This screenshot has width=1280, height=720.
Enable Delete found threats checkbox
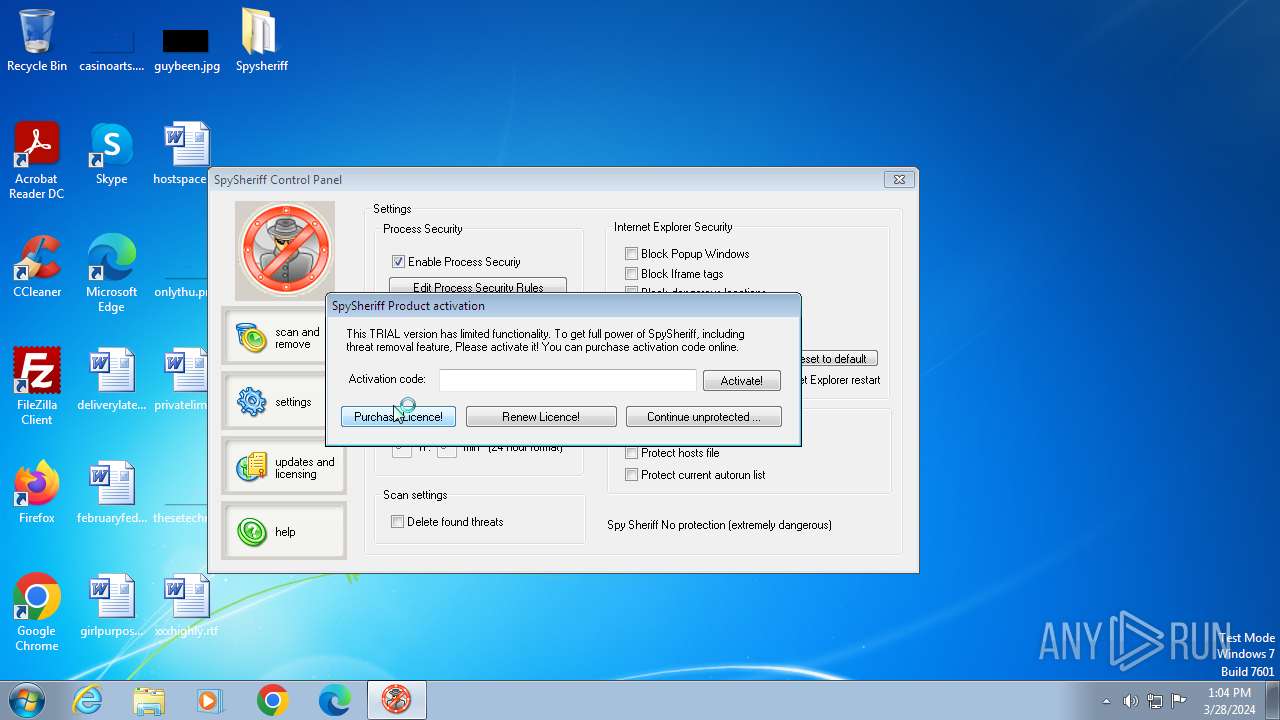397,522
